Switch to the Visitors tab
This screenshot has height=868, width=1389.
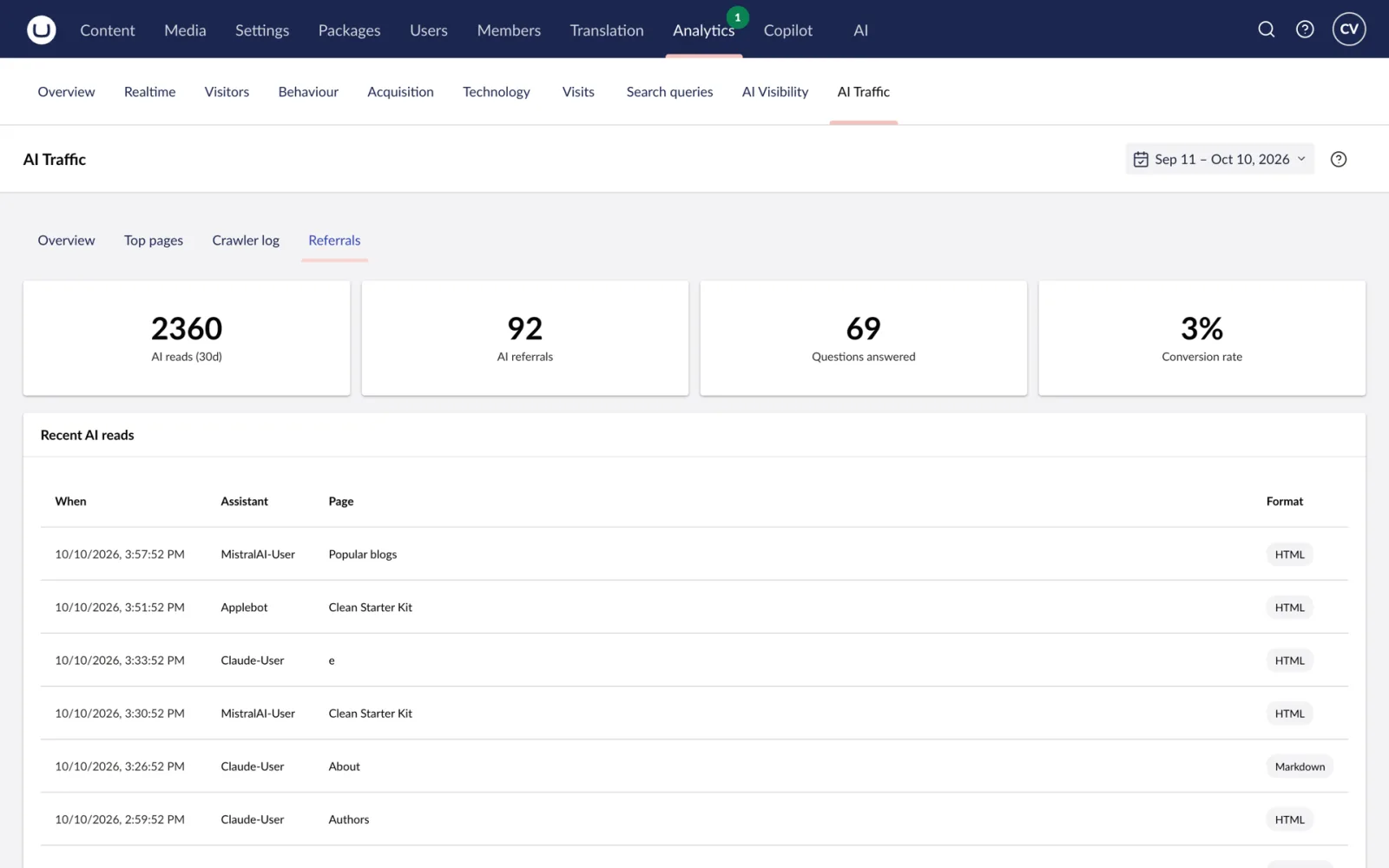227,92
